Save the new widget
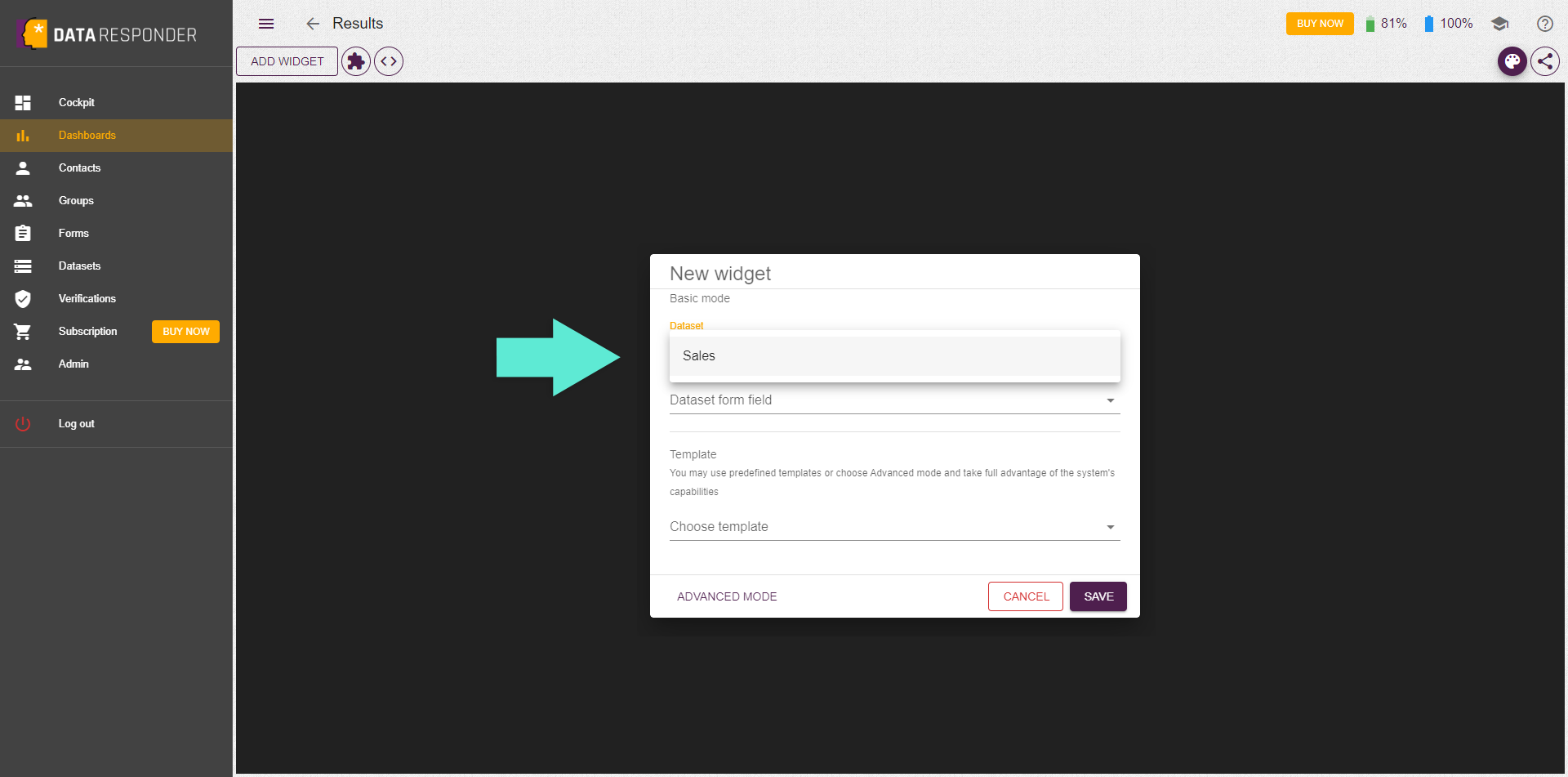Image resolution: width=1568 pixels, height=777 pixels. [1098, 596]
